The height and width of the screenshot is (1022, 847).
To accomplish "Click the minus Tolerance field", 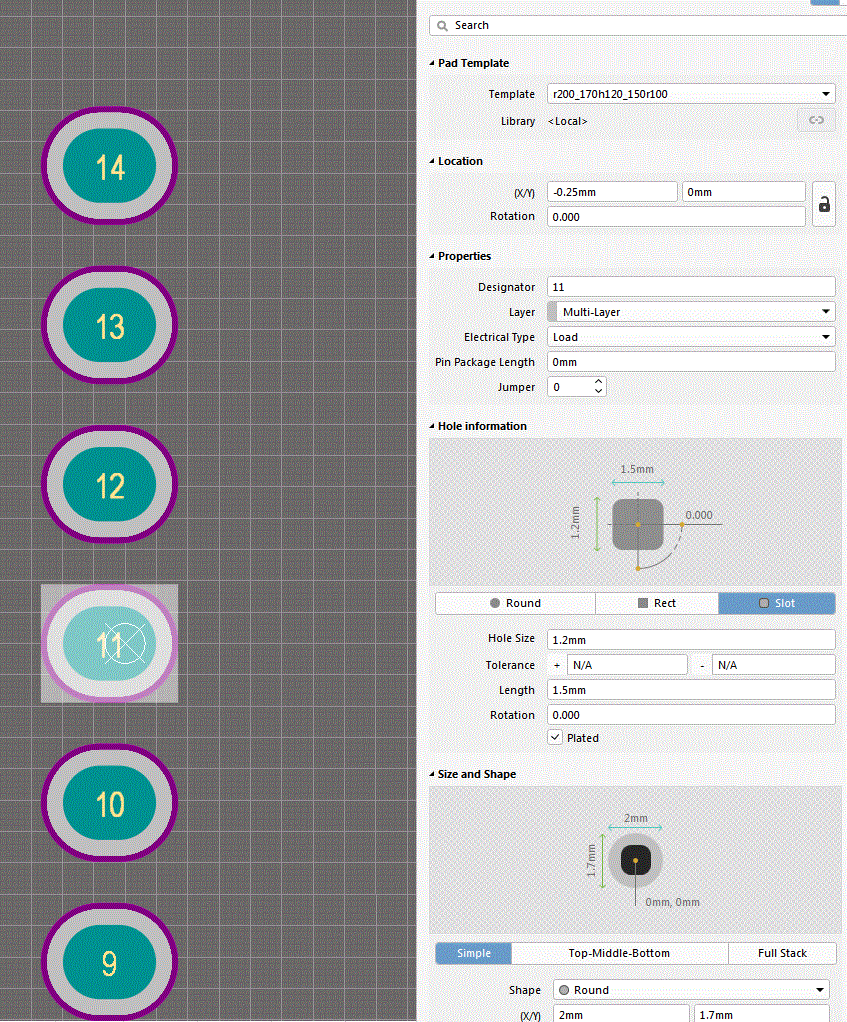I will pos(773,665).
